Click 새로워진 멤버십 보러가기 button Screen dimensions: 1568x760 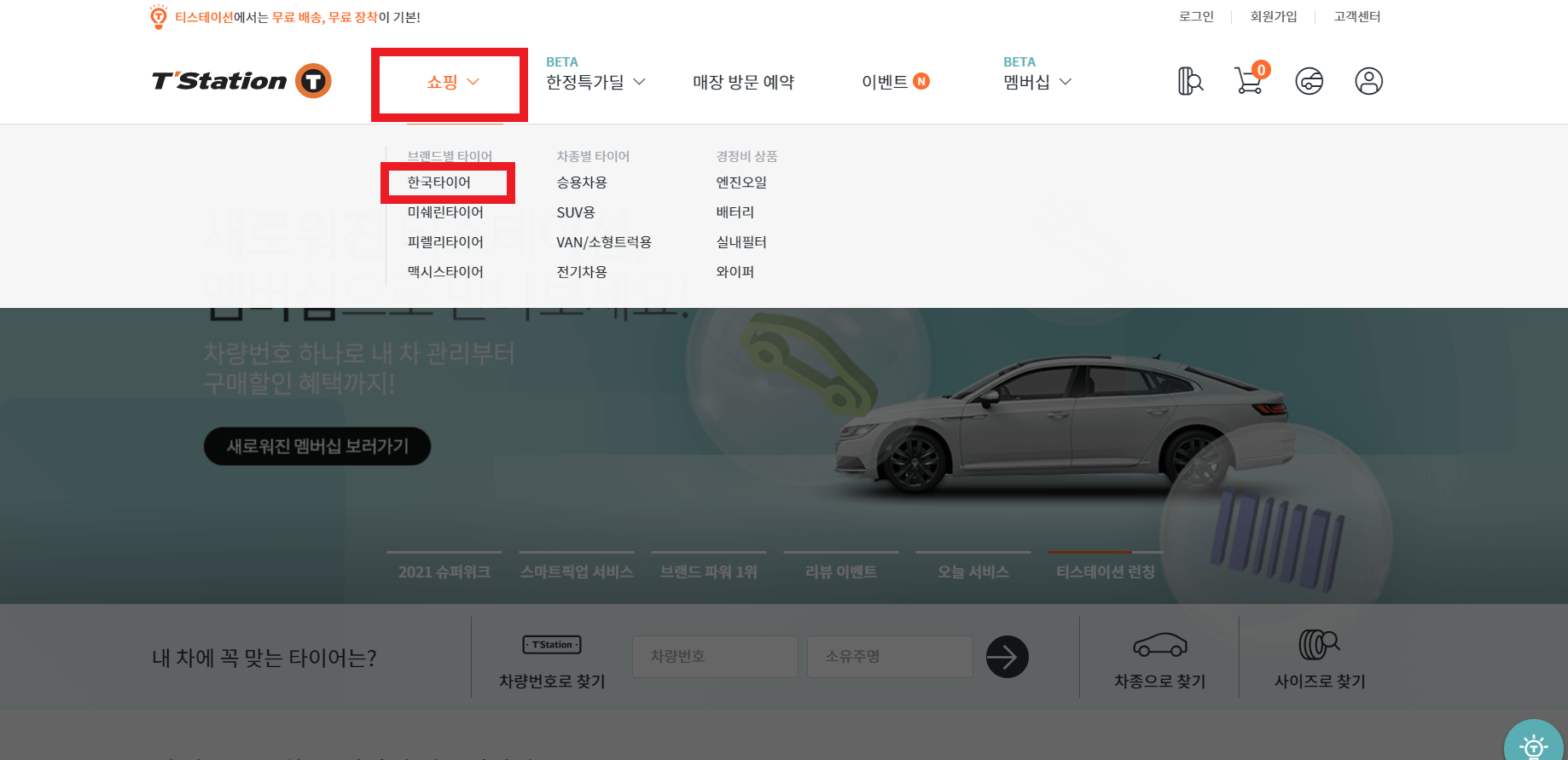click(x=317, y=446)
